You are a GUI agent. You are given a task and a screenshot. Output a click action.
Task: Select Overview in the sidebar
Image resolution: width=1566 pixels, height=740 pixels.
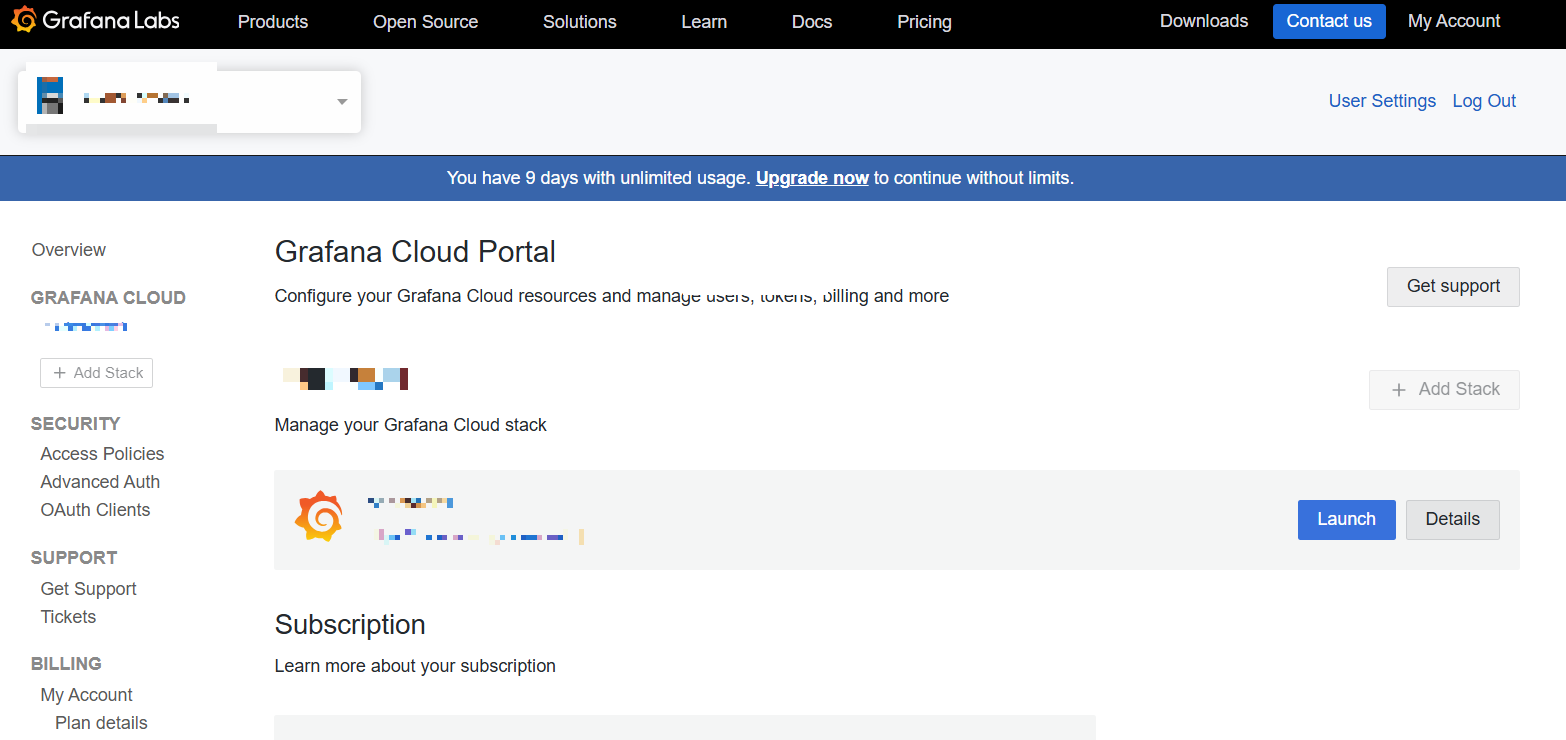pyautogui.click(x=69, y=250)
